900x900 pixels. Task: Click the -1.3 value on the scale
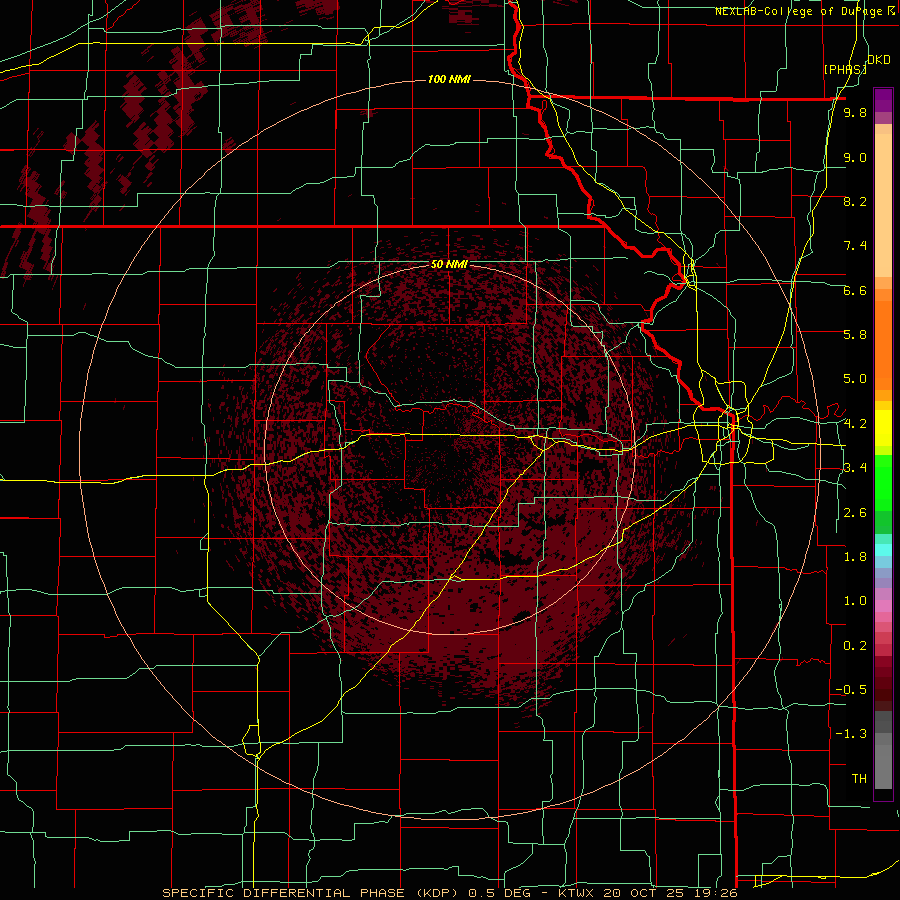pyautogui.click(x=851, y=734)
